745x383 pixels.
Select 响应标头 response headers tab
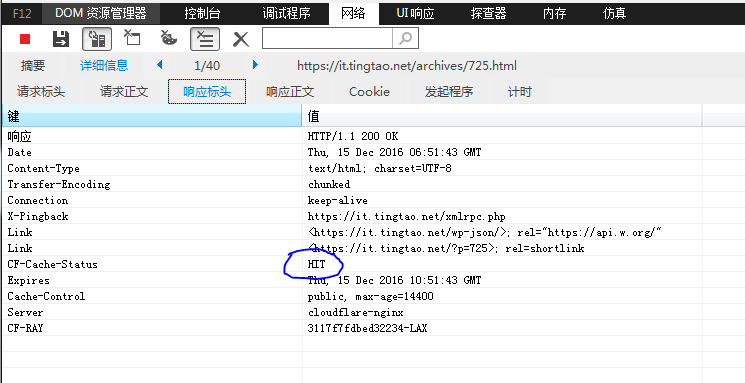[207, 92]
